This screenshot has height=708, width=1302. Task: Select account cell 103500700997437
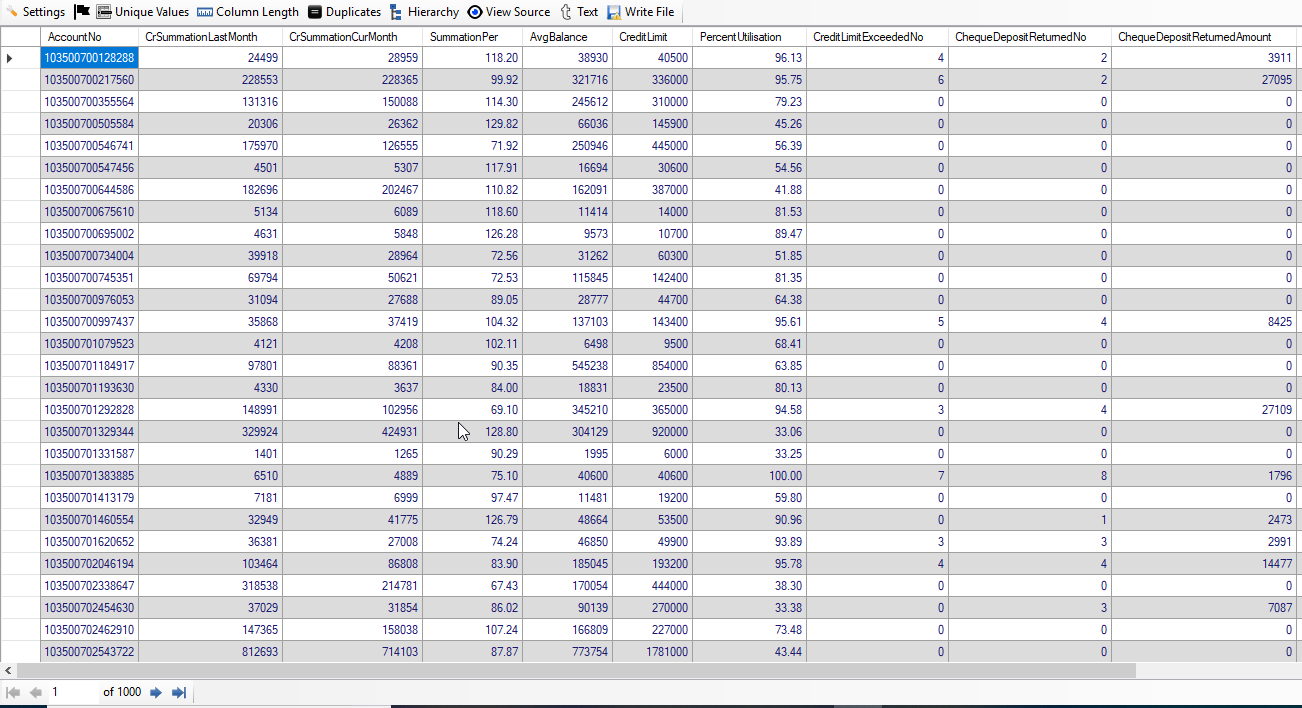(89, 322)
